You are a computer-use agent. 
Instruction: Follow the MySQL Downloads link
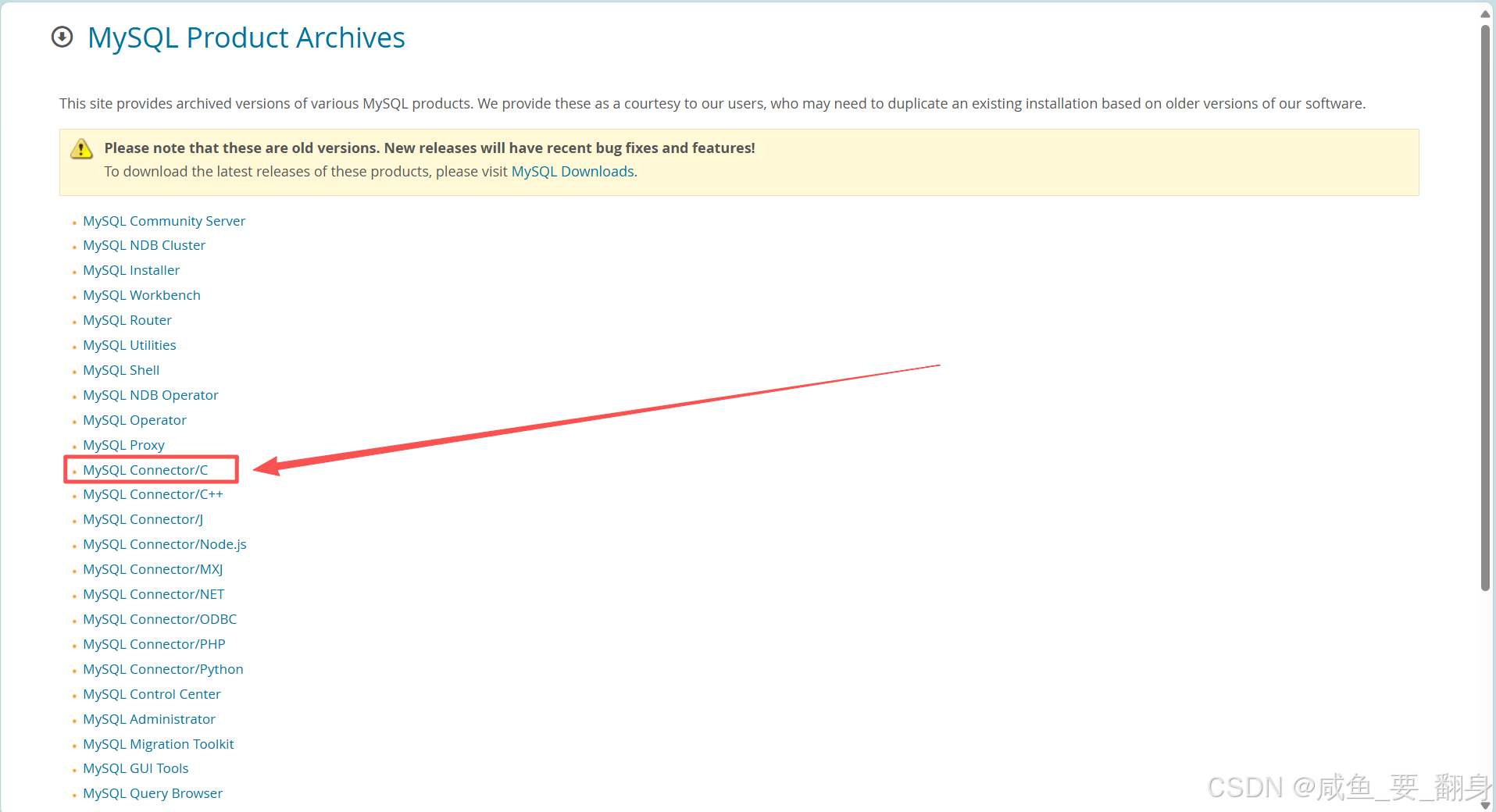[573, 172]
